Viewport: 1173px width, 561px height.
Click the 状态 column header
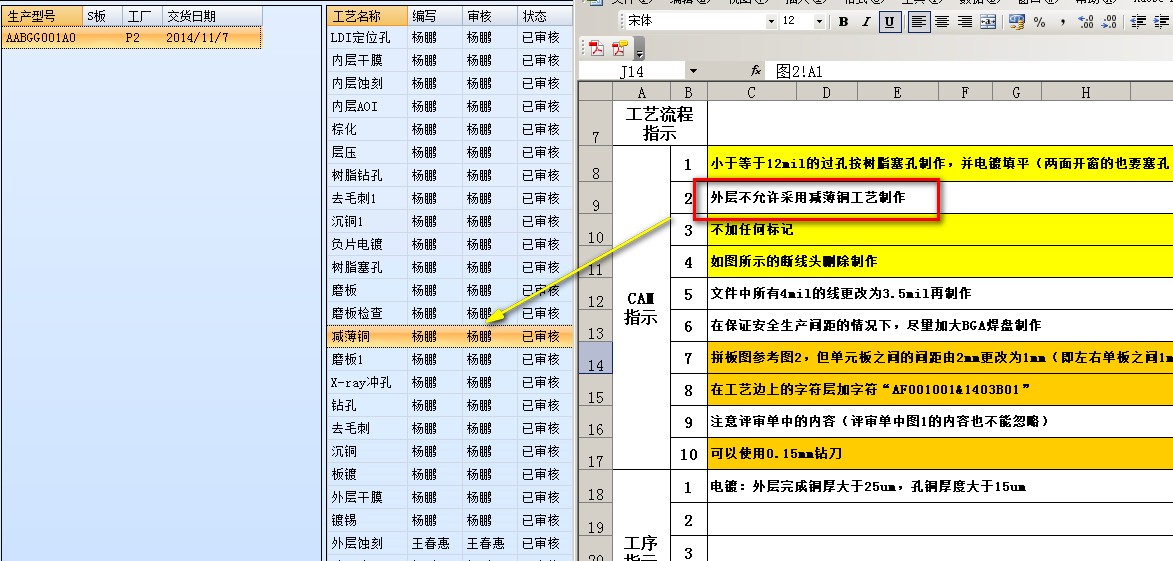tap(545, 16)
